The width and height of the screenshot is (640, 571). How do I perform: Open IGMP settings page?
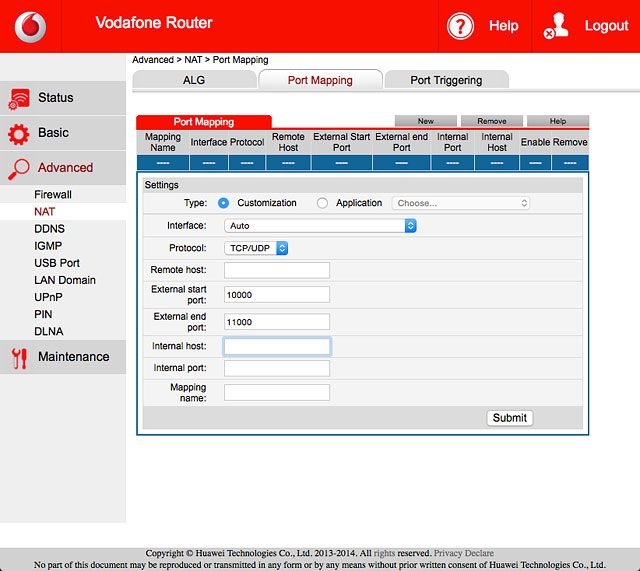tap(48, 246)
